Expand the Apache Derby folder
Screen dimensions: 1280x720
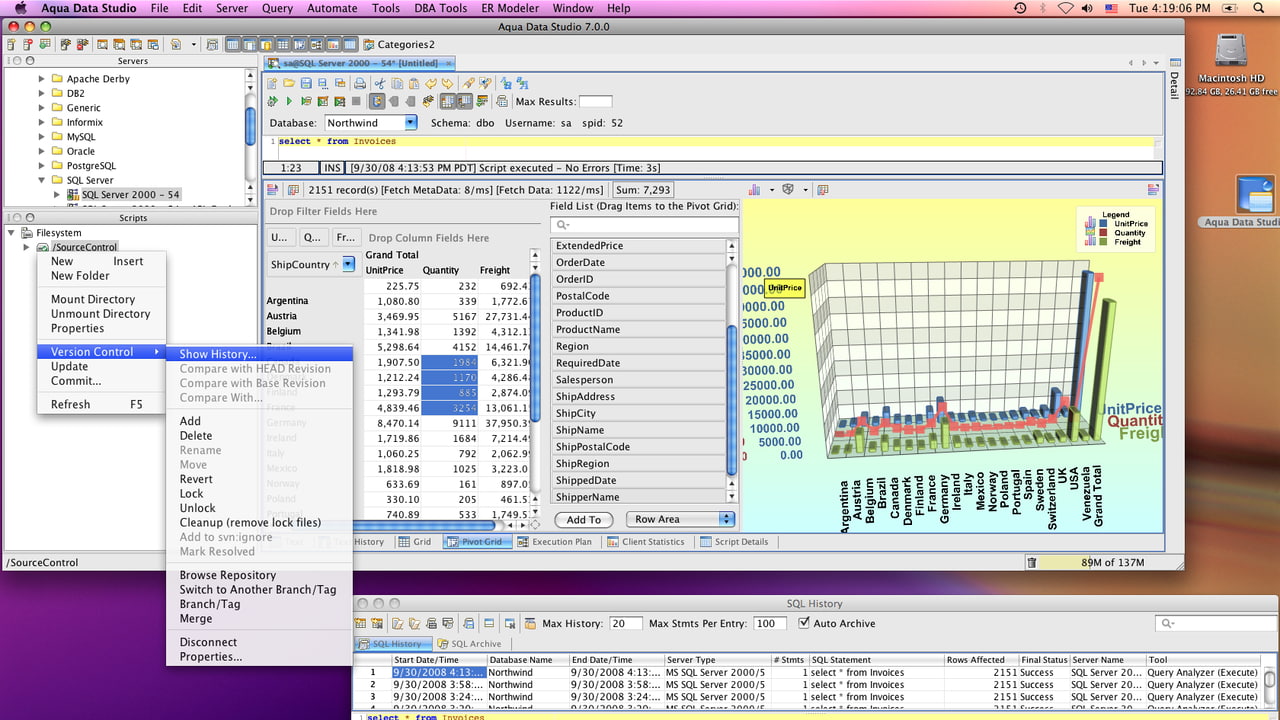(41, 79)
